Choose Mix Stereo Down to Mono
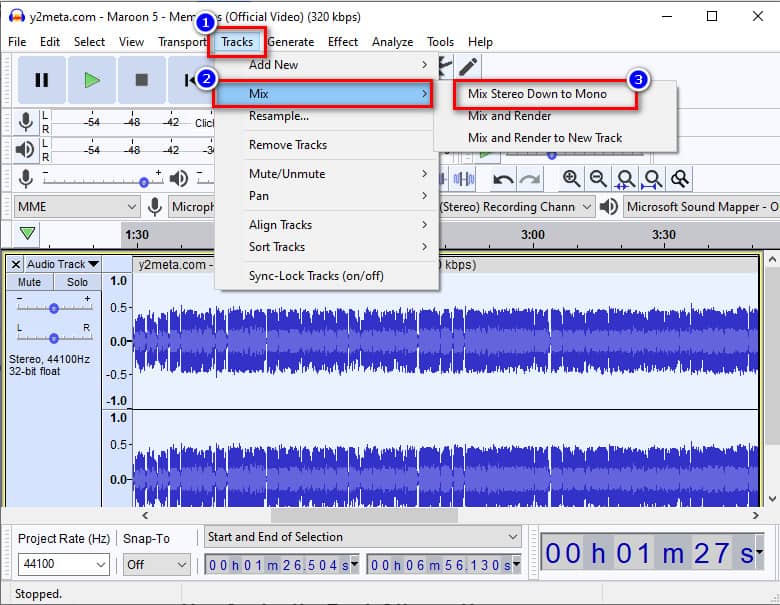The width and height of the screenshot is (780, 605). (537, 94)
